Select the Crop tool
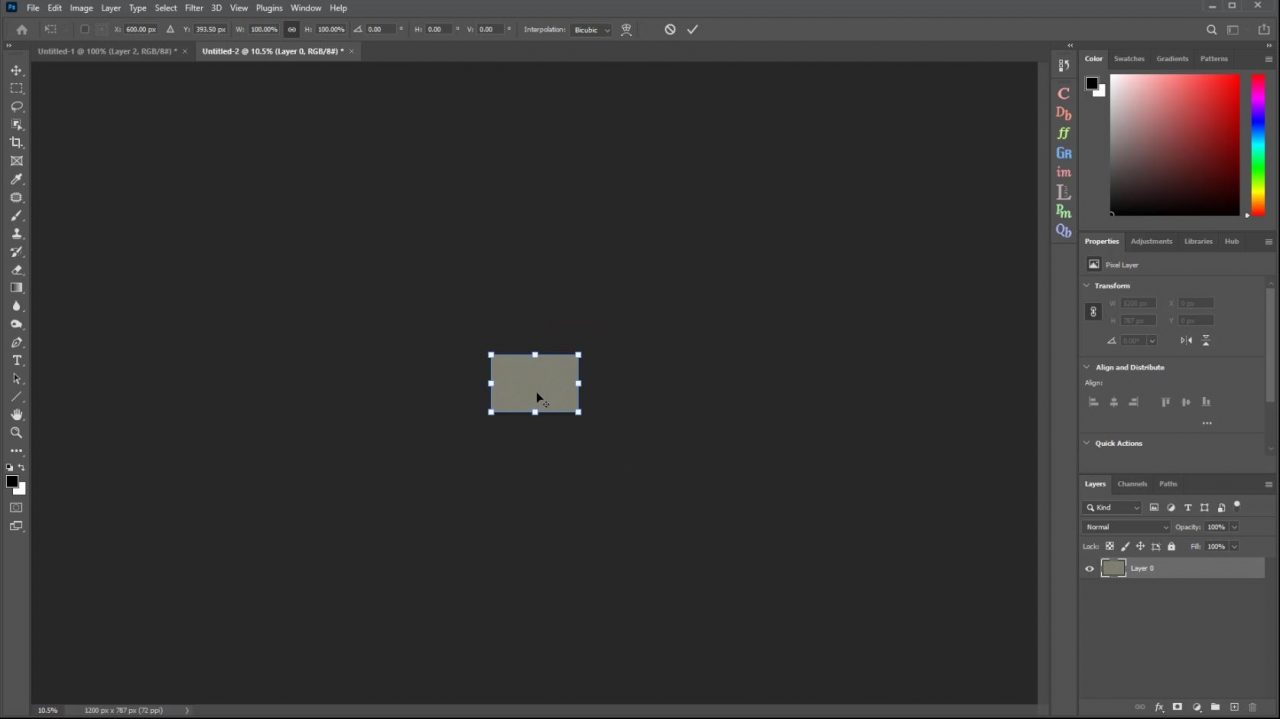Image resolution: width=1280 pixels, height=719 pixels. point(16,143)
